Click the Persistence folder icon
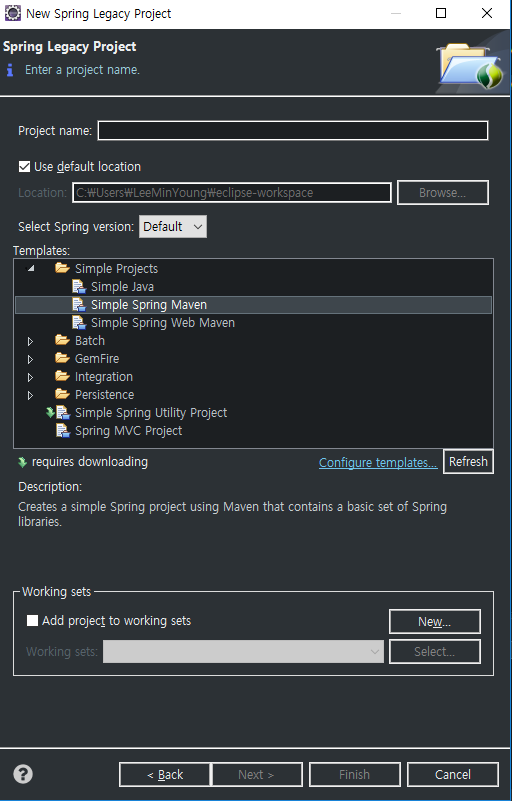Screen dimensions: 512x801 [62, 394]
